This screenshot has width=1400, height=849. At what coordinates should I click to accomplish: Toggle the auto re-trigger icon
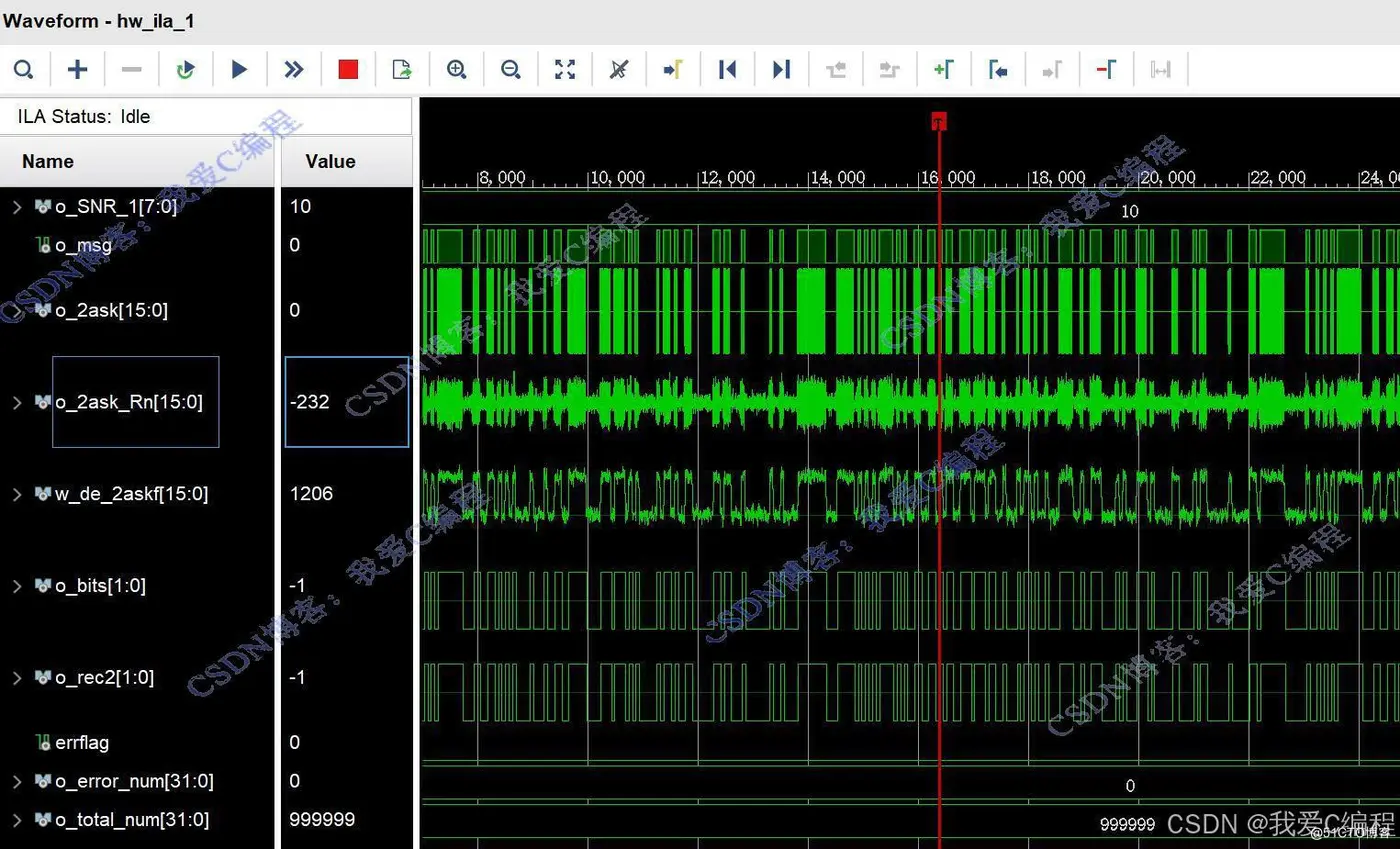(185, 69)
